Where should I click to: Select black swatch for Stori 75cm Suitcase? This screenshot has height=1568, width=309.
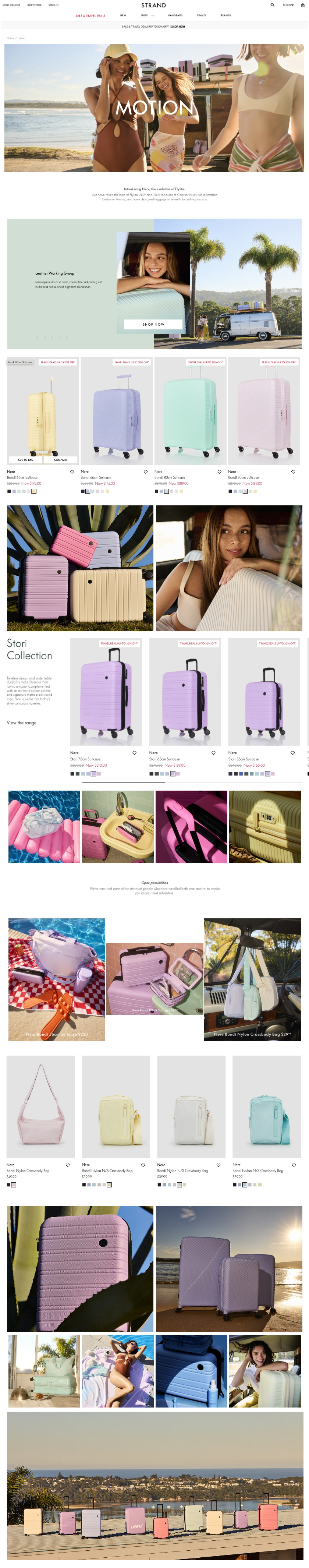click(x=72, y=774)
